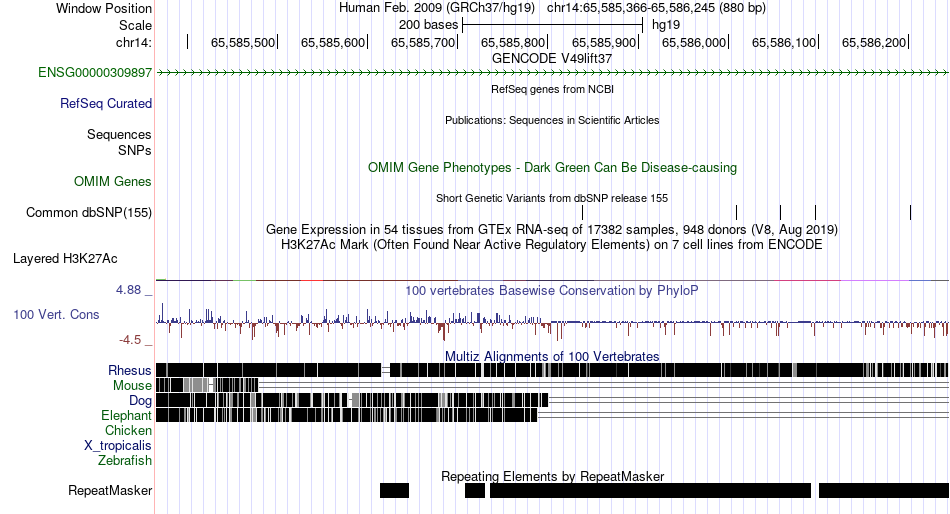
Task: Click the PhyloP conservation graph
Action: (x=552, y=322)
